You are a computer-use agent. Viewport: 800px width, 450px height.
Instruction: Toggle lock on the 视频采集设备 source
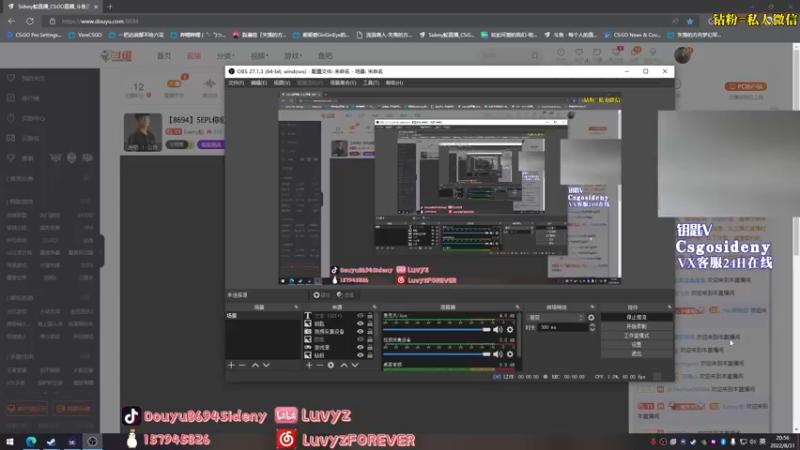point(370,332)
